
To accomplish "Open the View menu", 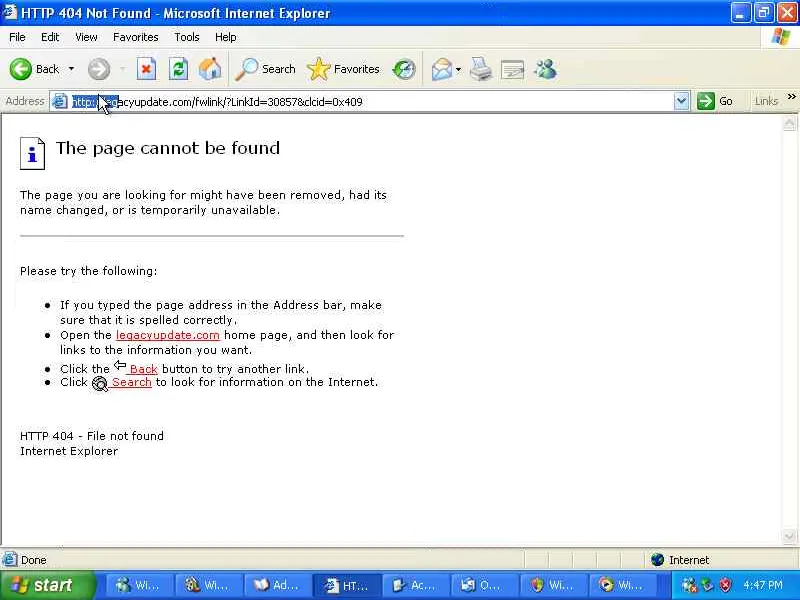I will tap(86, 37).
